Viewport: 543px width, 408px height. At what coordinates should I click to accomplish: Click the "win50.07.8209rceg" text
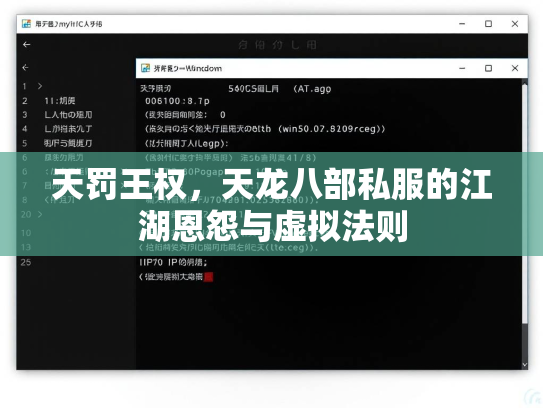click(329, 129)
